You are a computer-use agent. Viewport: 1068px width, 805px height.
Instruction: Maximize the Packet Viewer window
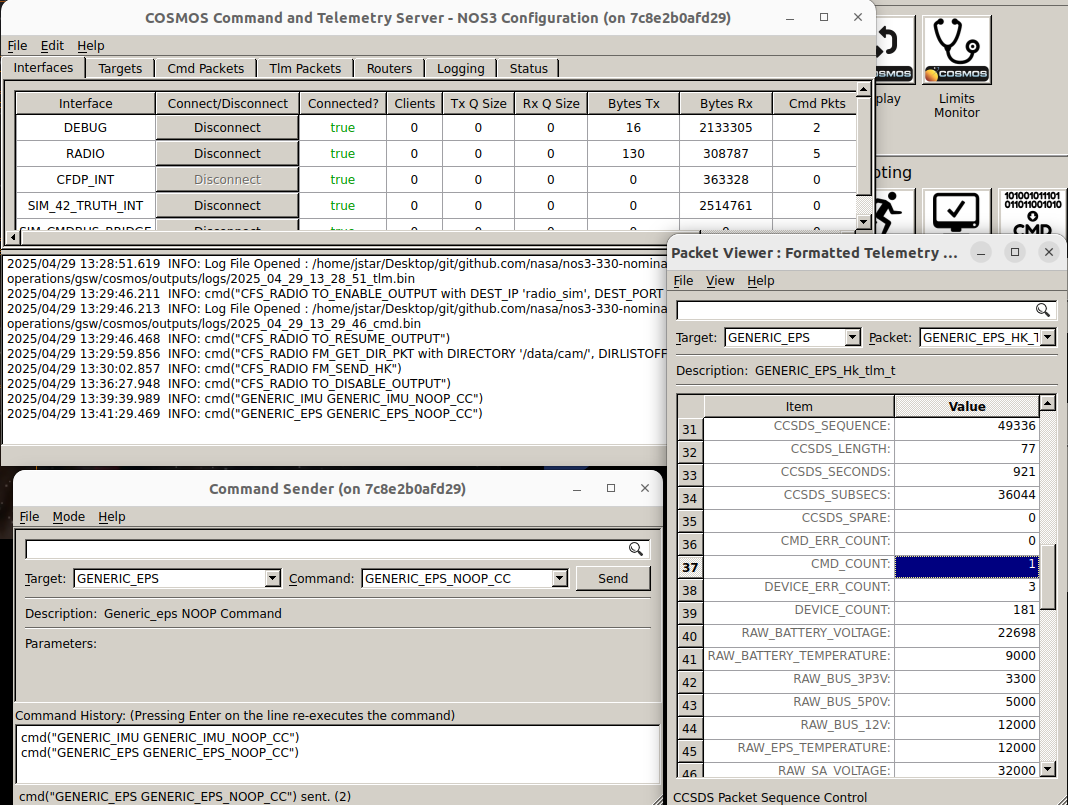point(1015,252)
